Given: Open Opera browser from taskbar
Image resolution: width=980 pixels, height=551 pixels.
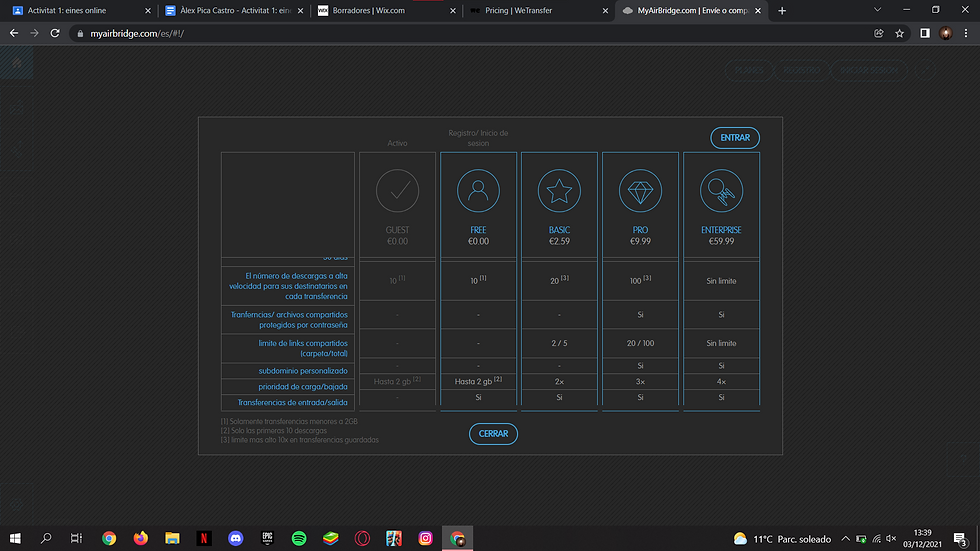Looking at the screenshot, I should 362,538.
